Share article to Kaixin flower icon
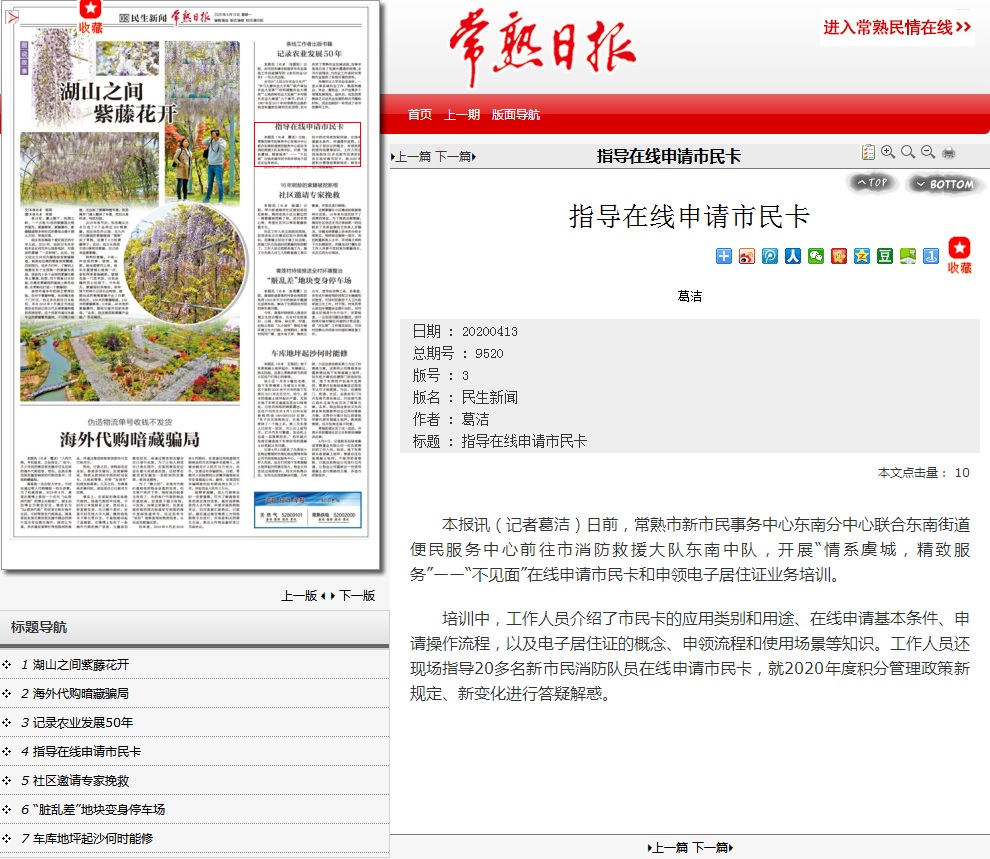990x859 pixels. pos(839,256)
